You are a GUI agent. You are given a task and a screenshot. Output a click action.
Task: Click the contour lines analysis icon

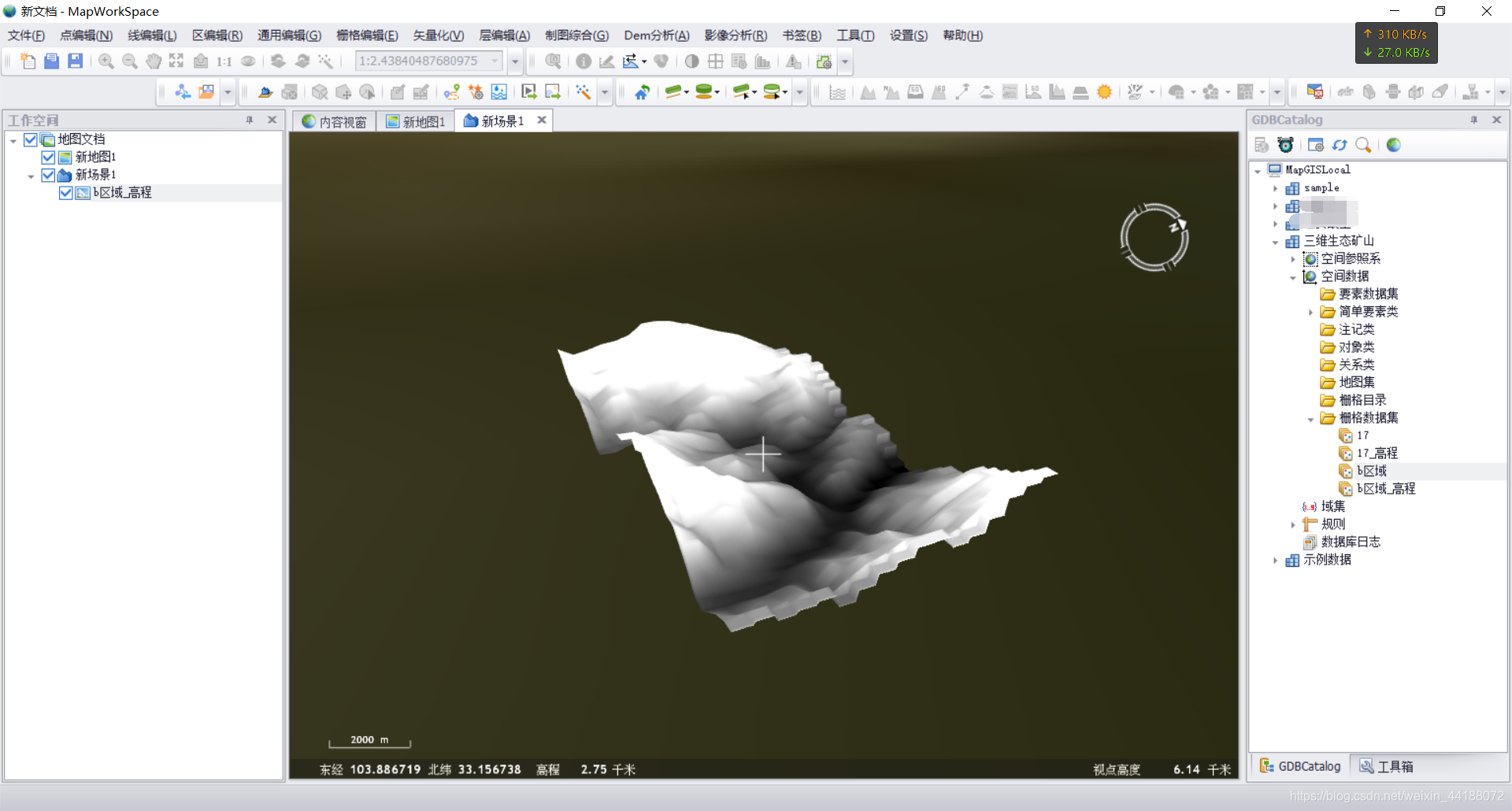tap(838, 92)
